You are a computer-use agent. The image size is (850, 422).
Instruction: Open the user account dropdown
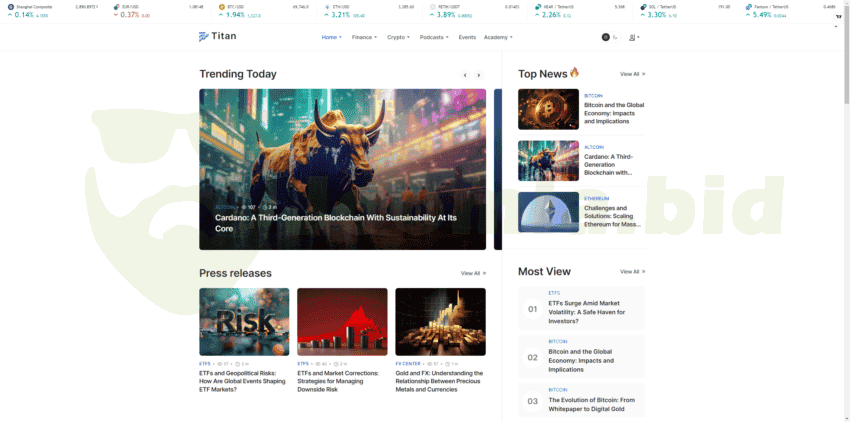point(634,37)
